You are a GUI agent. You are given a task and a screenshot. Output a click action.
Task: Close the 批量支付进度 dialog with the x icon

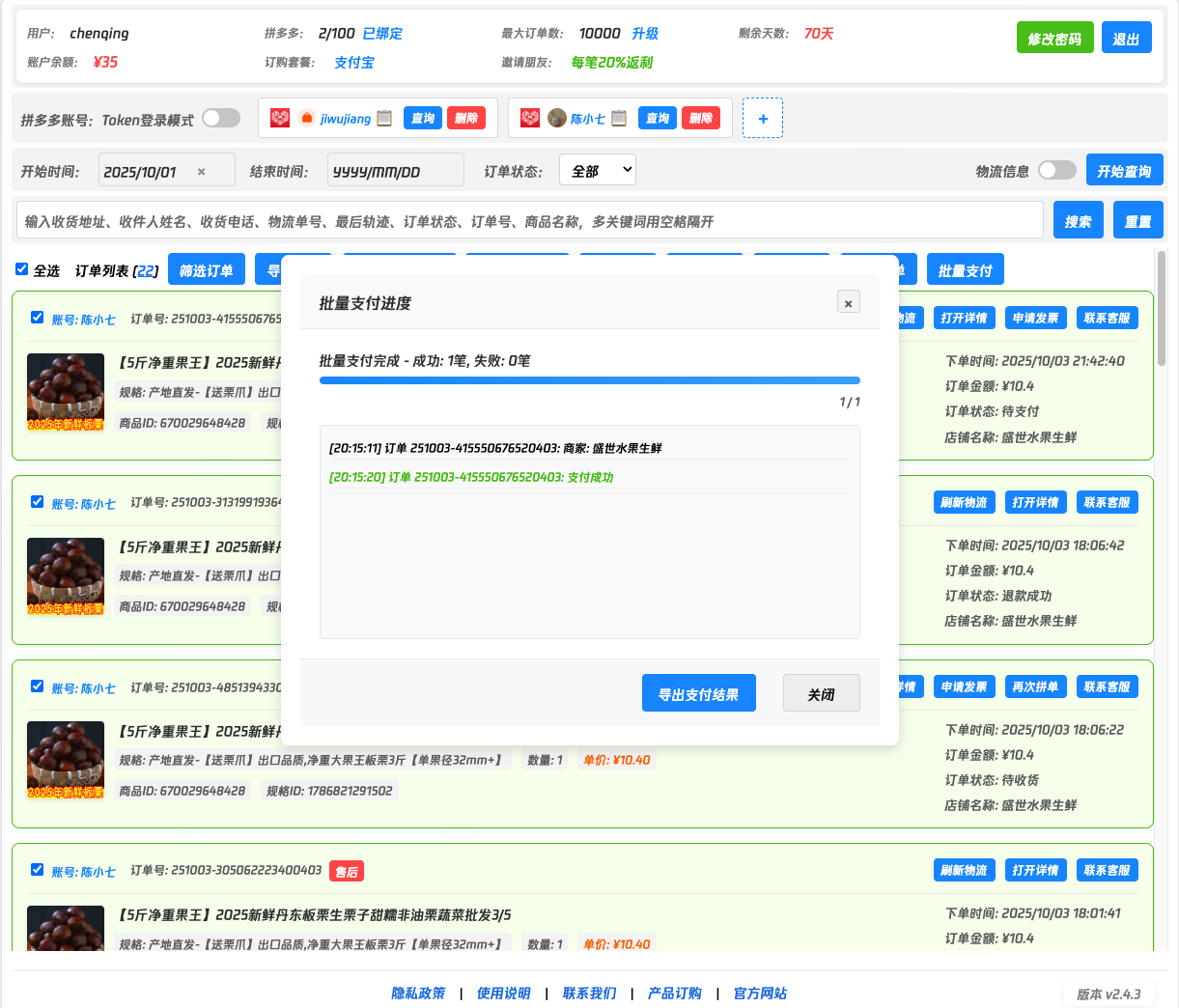(x=848, y=302)
